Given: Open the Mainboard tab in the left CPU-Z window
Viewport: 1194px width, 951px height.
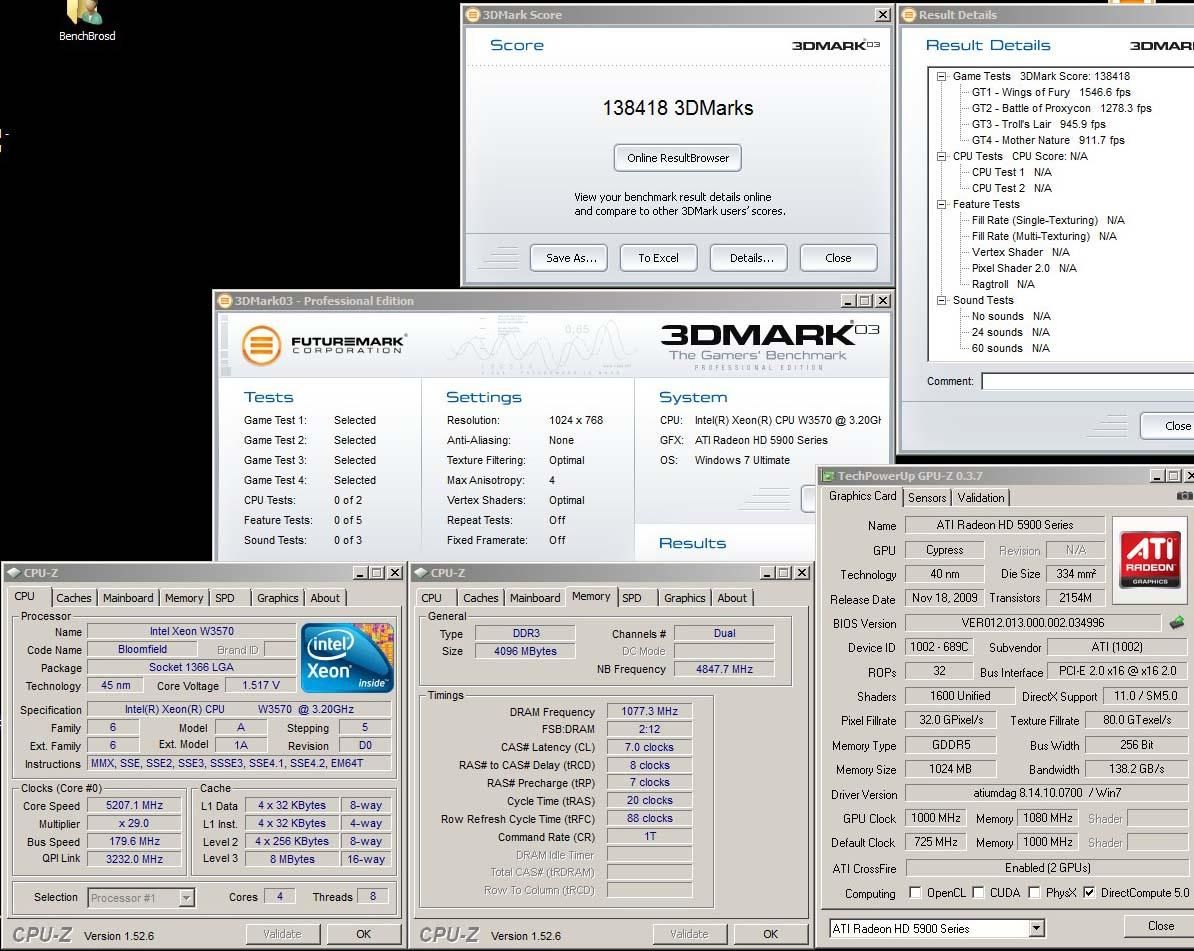Looking at the screenshot, I should pos(128,598).
